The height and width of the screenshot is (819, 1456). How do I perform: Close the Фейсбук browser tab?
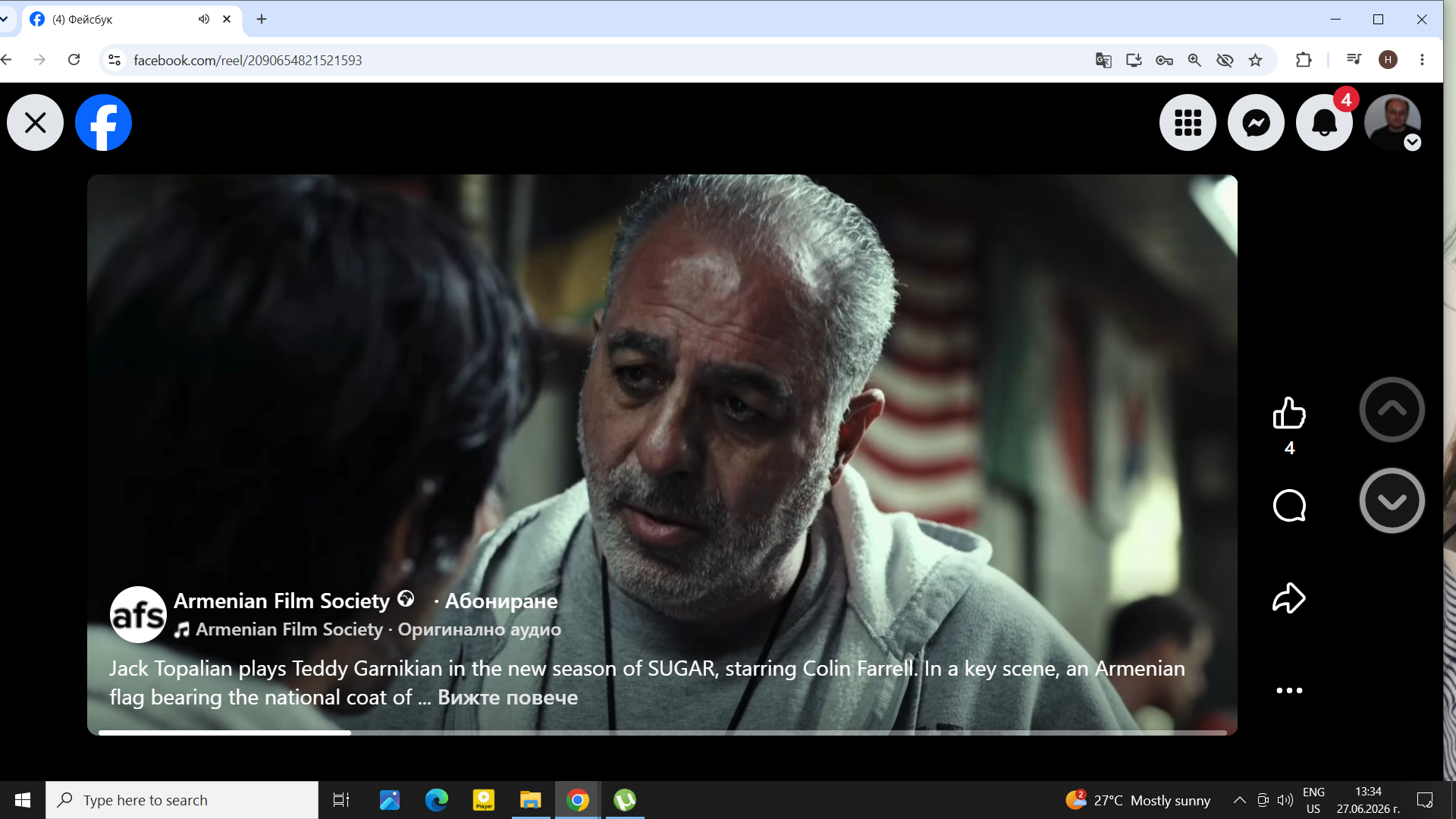[227, 19]
